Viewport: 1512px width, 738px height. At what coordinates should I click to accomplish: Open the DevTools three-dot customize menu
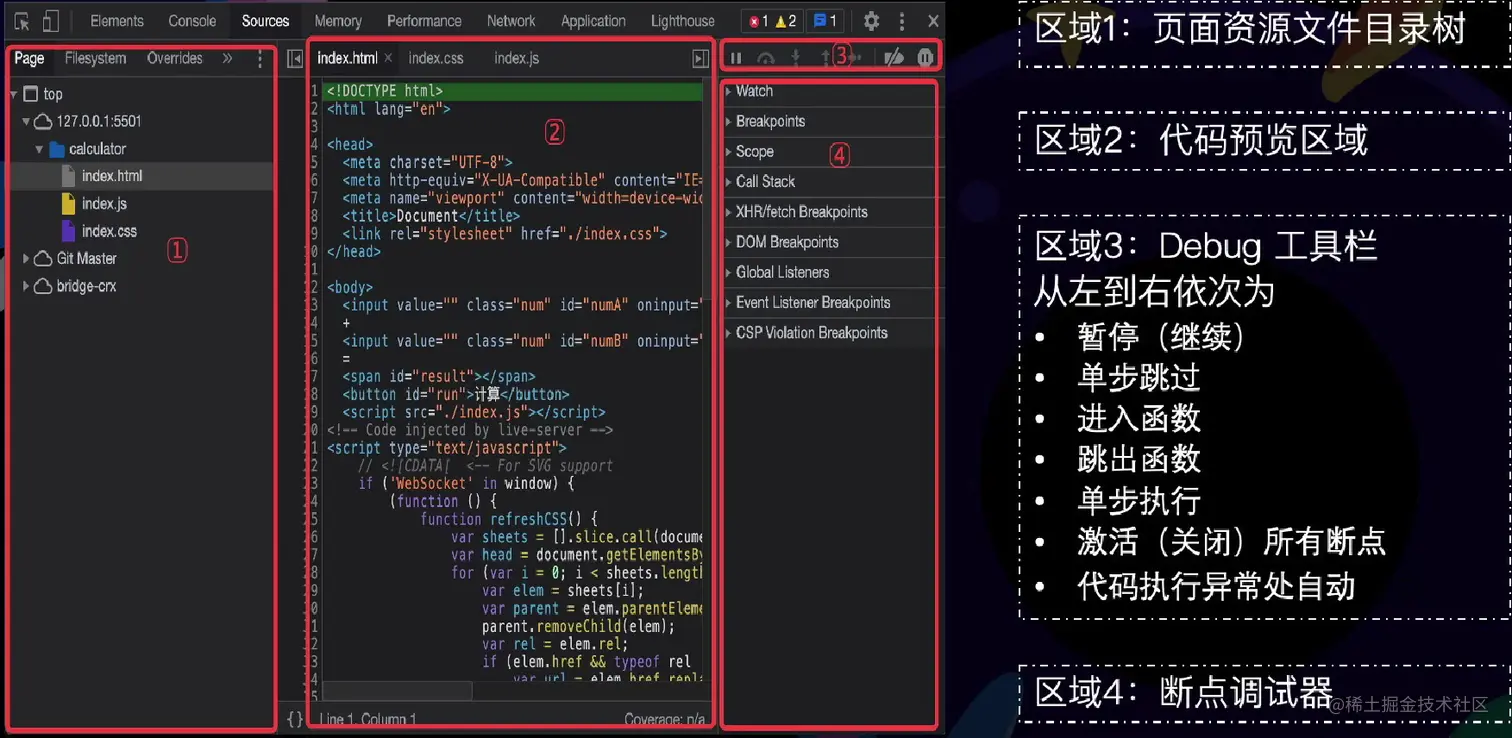pyautogui.click(x=902, y=21)
